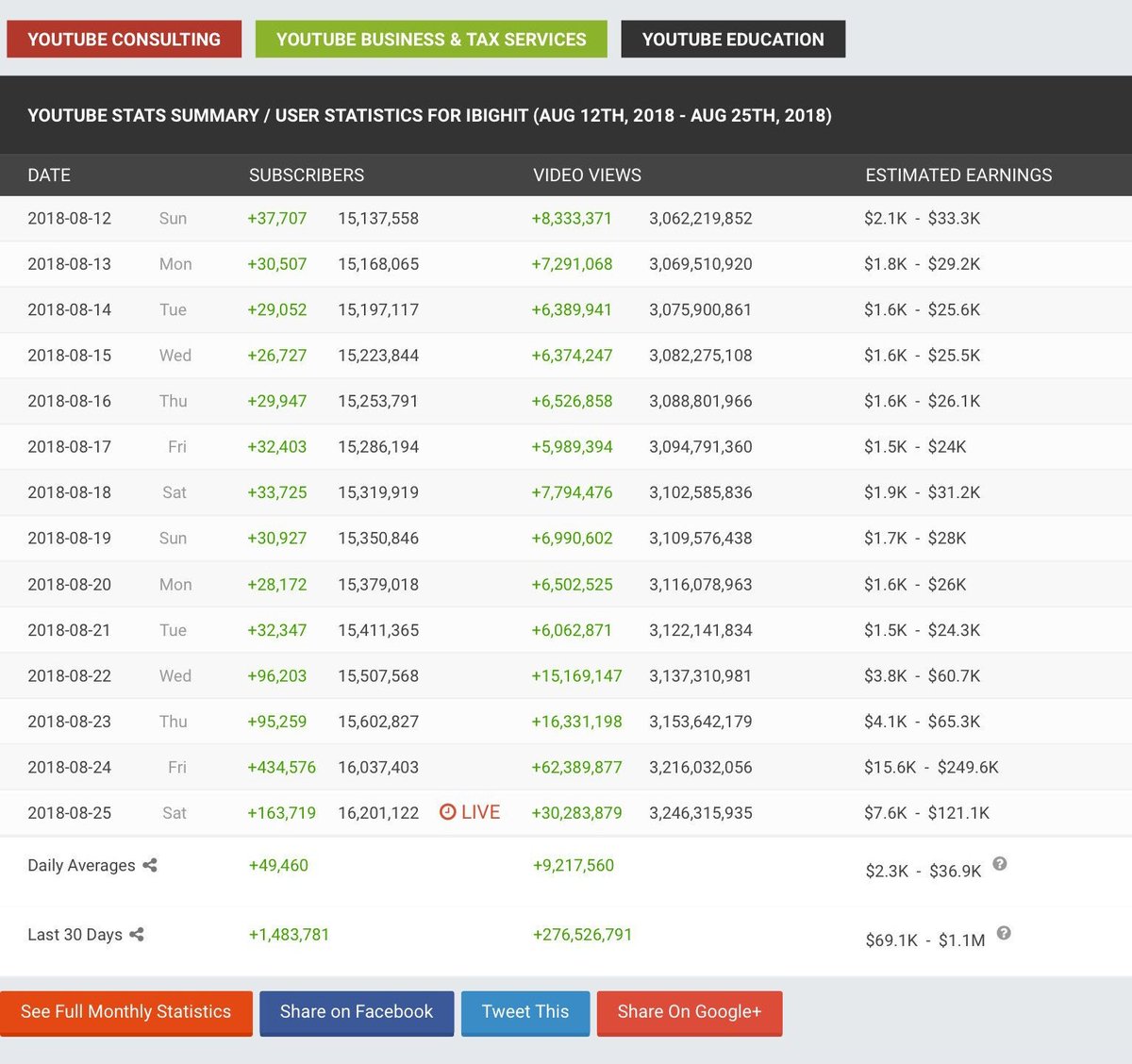Click the ESTIMATED EARNINGS column header

(x=958, y=175)
